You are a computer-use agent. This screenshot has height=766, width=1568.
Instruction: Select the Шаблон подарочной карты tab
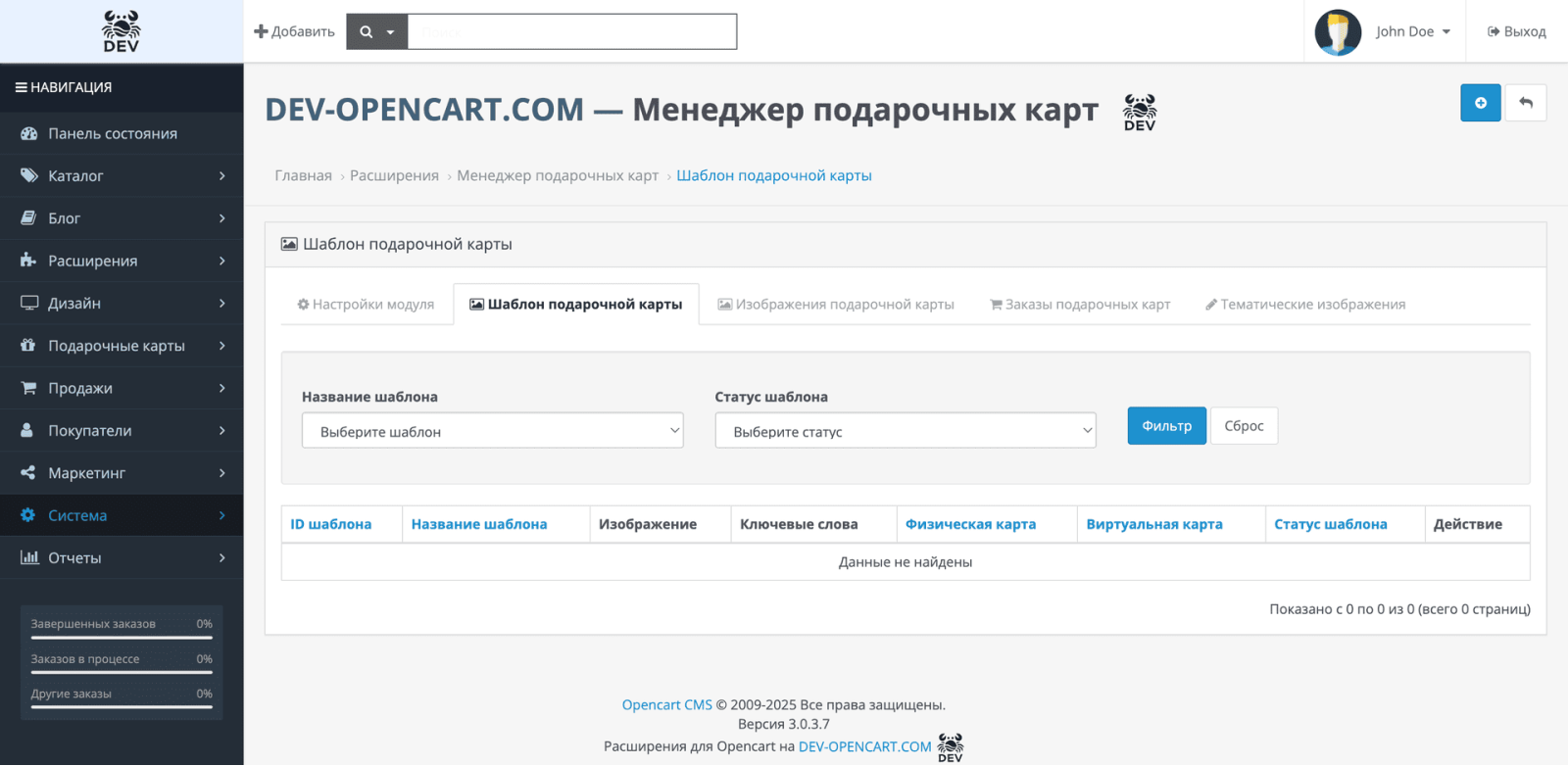coord(576,305)
